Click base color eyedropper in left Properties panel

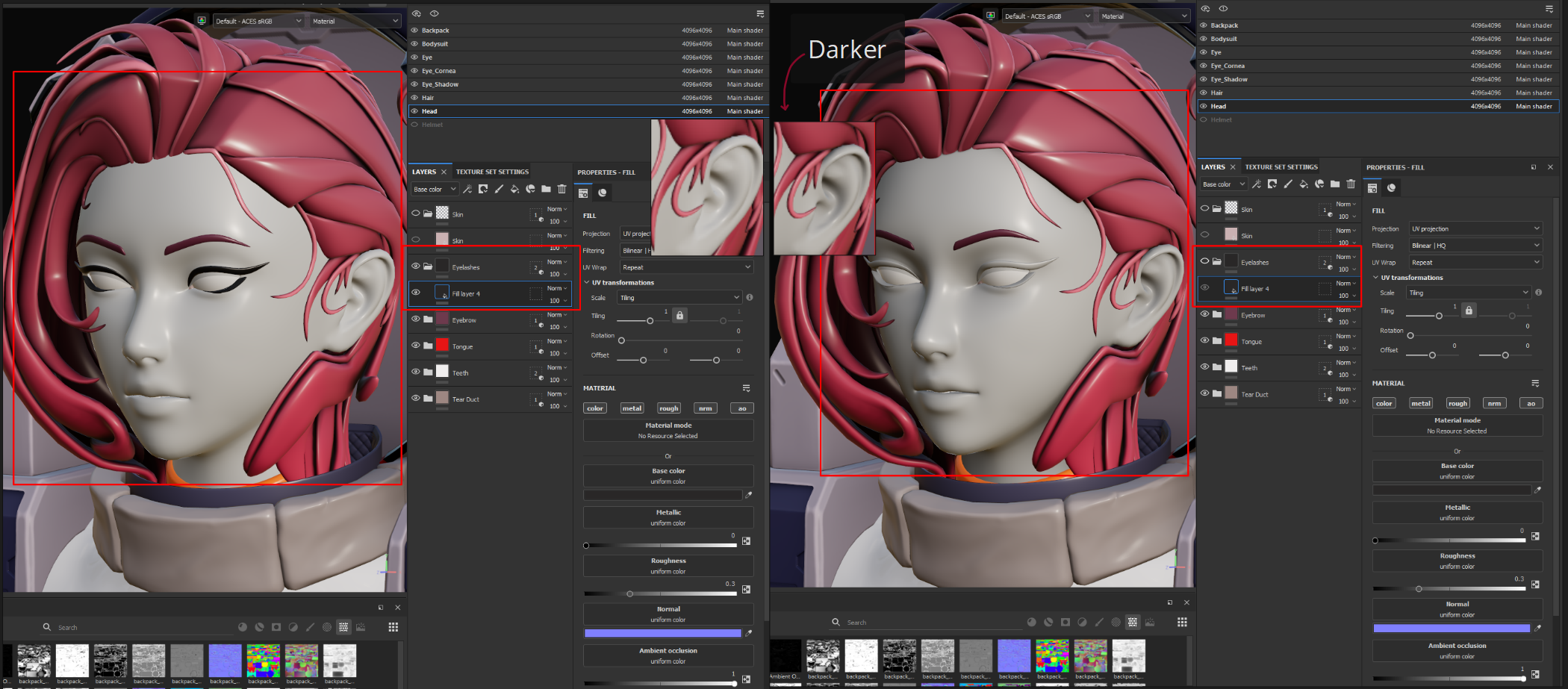748,495
